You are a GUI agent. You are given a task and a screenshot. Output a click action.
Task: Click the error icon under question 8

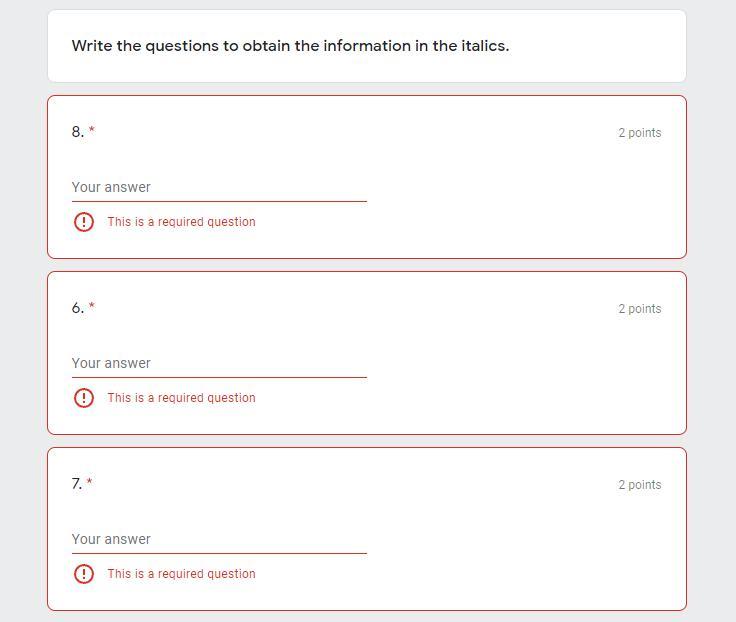[x=84, y=222]
